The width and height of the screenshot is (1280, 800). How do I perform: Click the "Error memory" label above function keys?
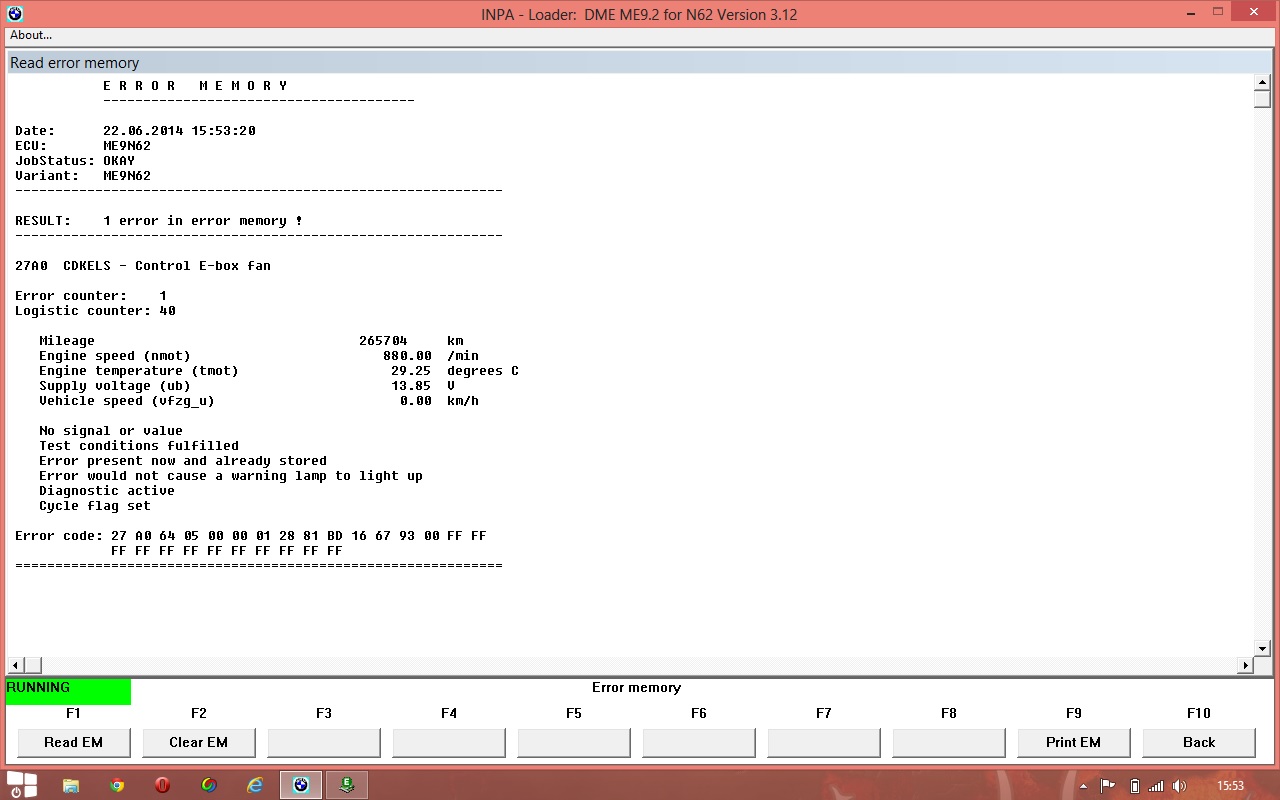coord(636,688)
